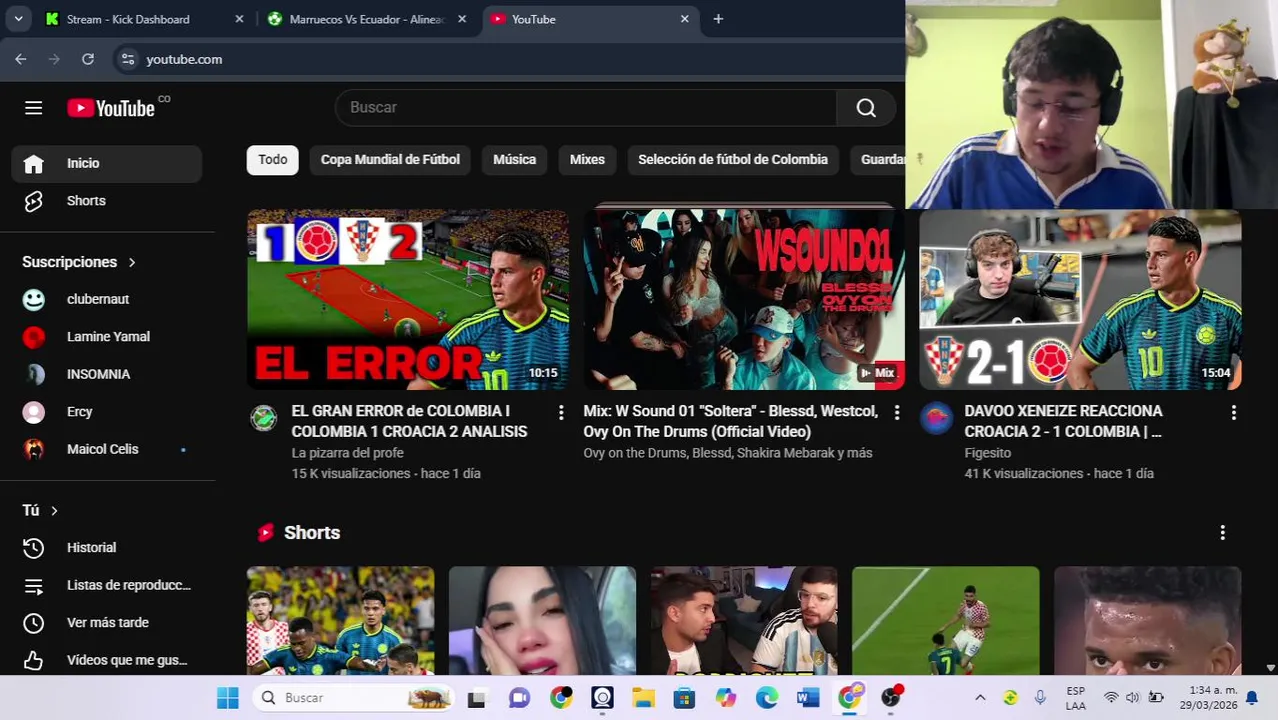1278x720 pixels.
Task: Click the taskbar Buscar search box
Action: [x=353, y=698]
